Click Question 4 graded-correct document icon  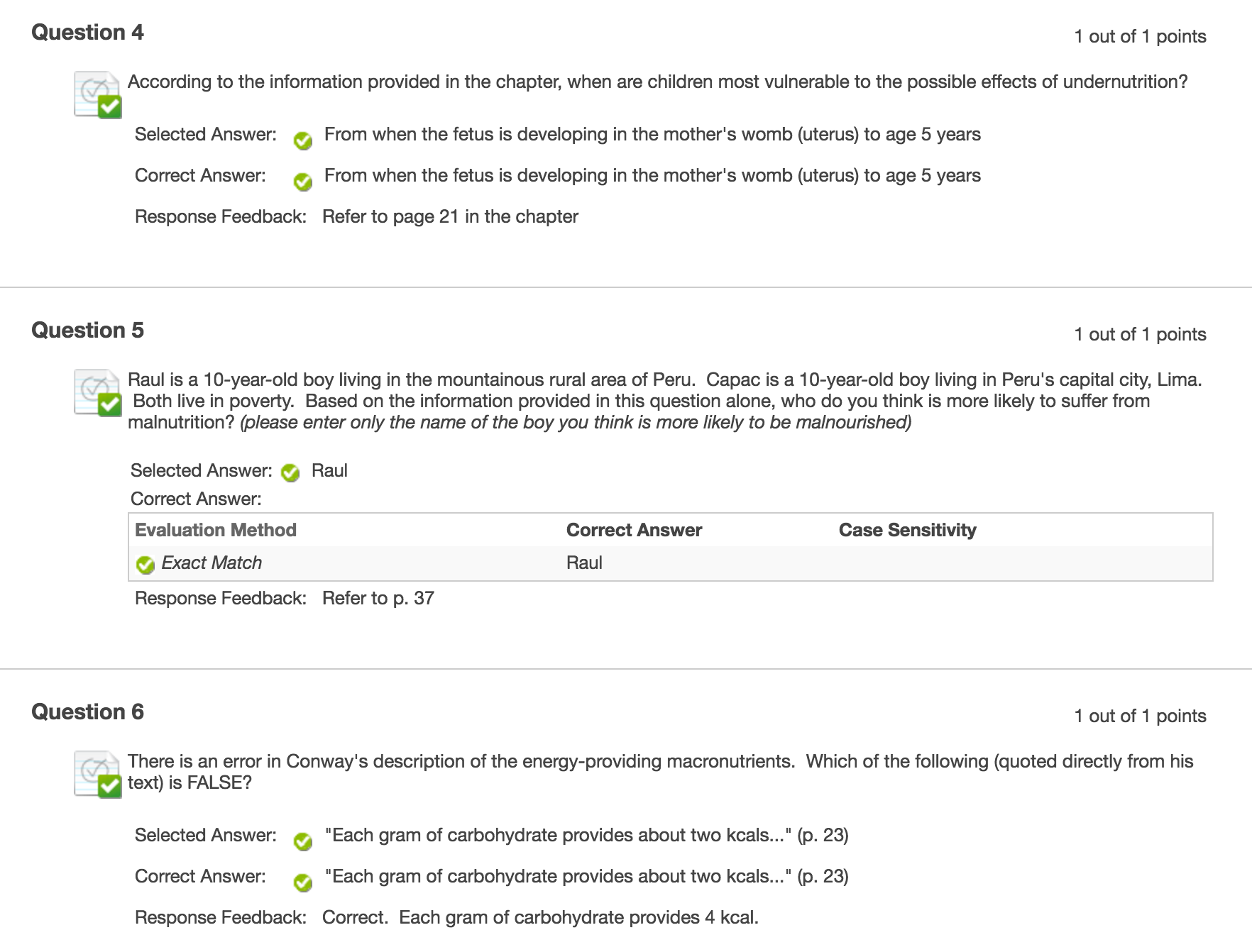point(97,94)
